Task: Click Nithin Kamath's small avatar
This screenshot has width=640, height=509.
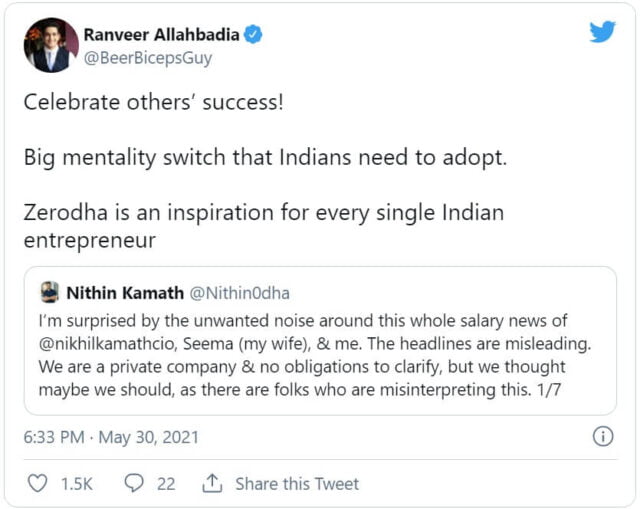Action: pyautogui.click(x=49, y=292)
